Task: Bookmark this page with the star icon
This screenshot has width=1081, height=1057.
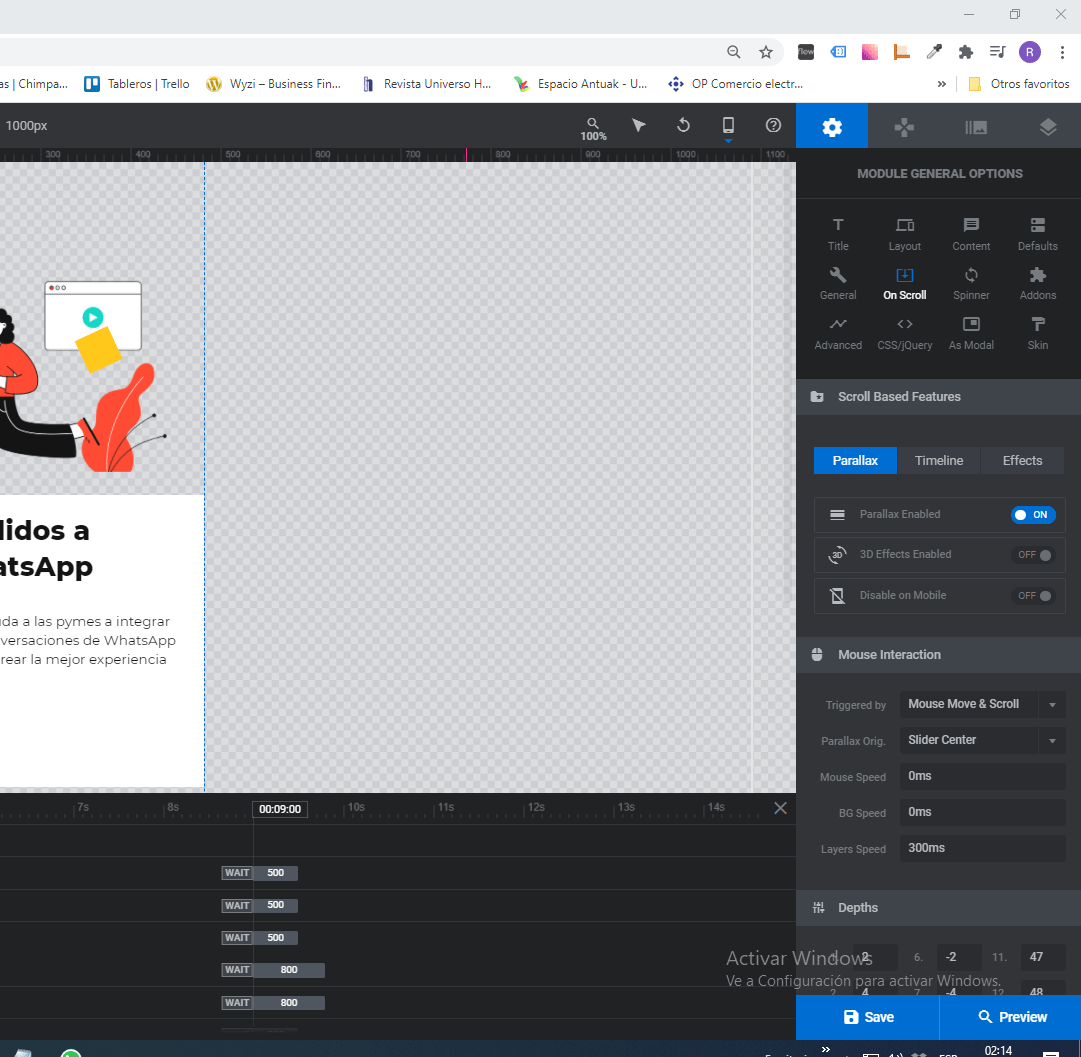Action: tap(765, 52)
